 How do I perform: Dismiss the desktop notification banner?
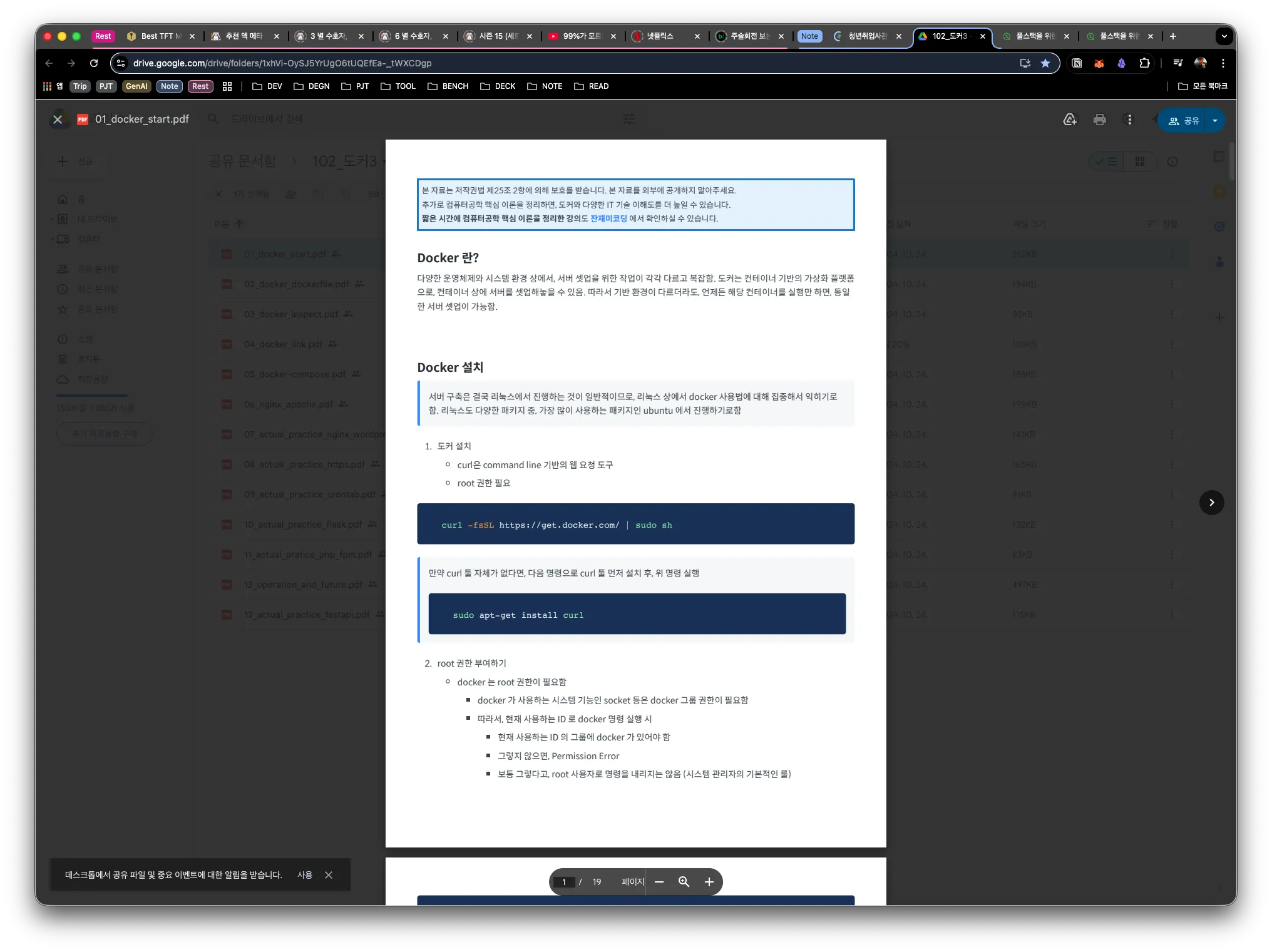[x=329, y=875]
